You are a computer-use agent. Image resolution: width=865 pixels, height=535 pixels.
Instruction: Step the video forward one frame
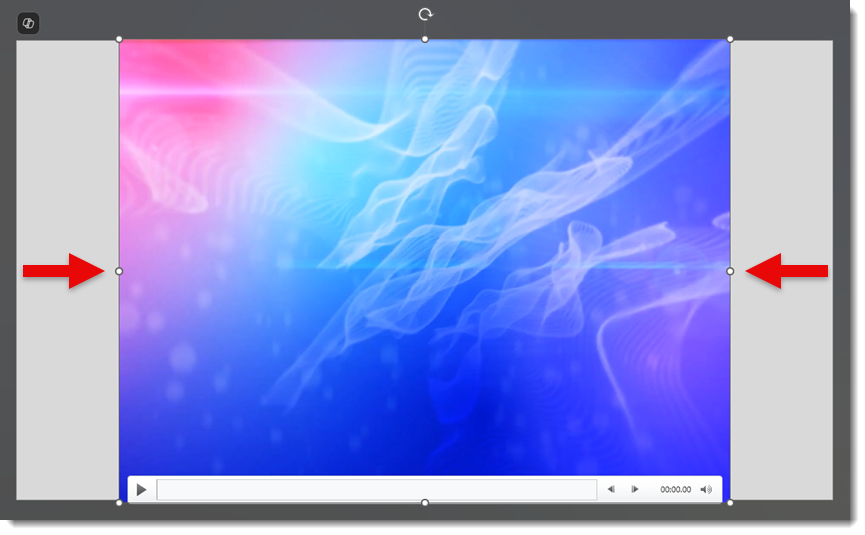click(x=634, y=489)
